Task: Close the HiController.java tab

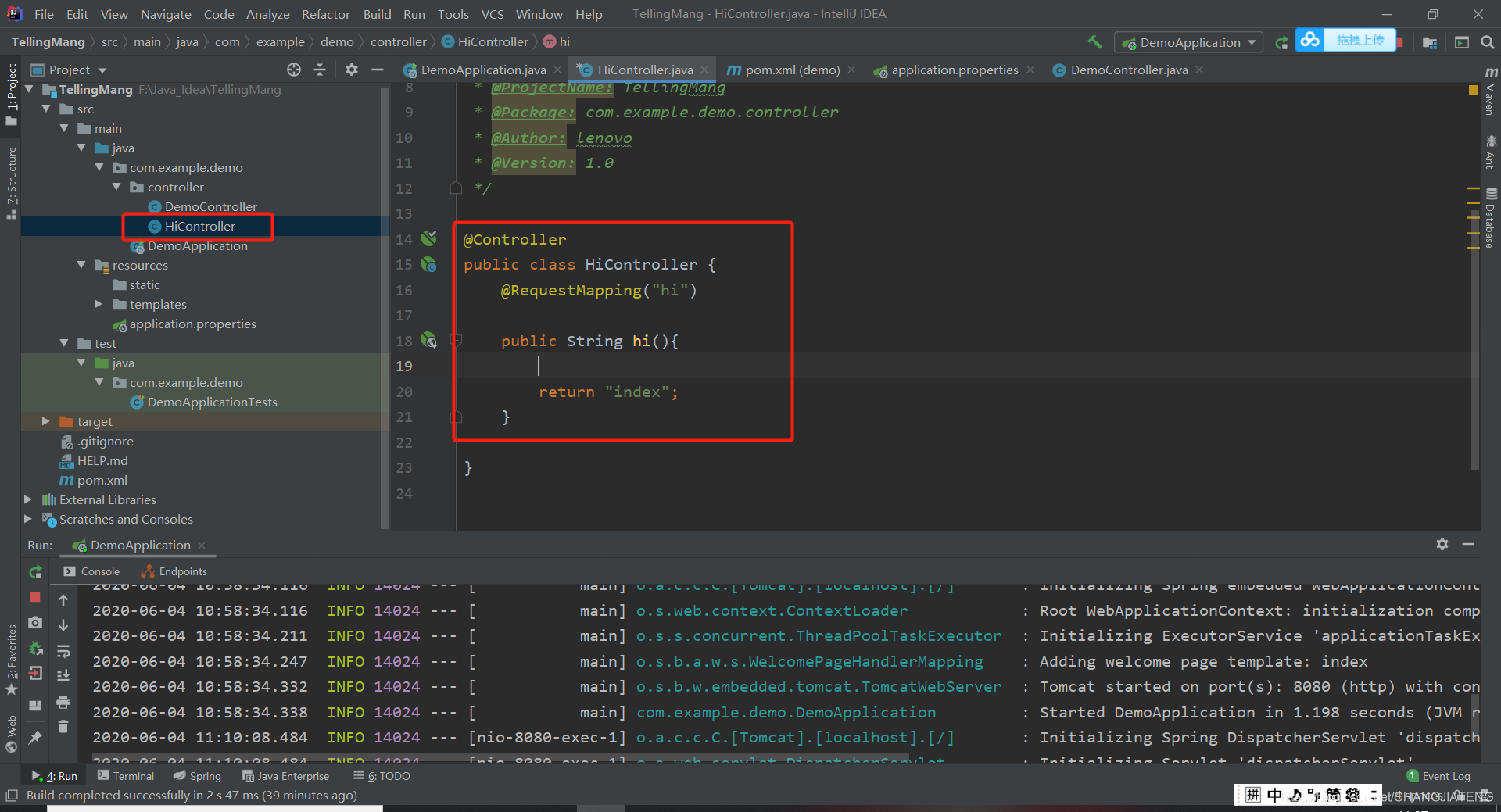Action: (x=704, y=70)
